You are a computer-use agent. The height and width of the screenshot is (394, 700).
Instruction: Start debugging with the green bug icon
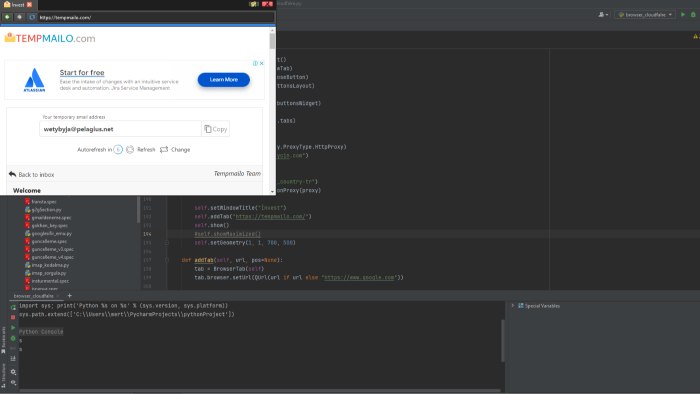tap(693, 15)
